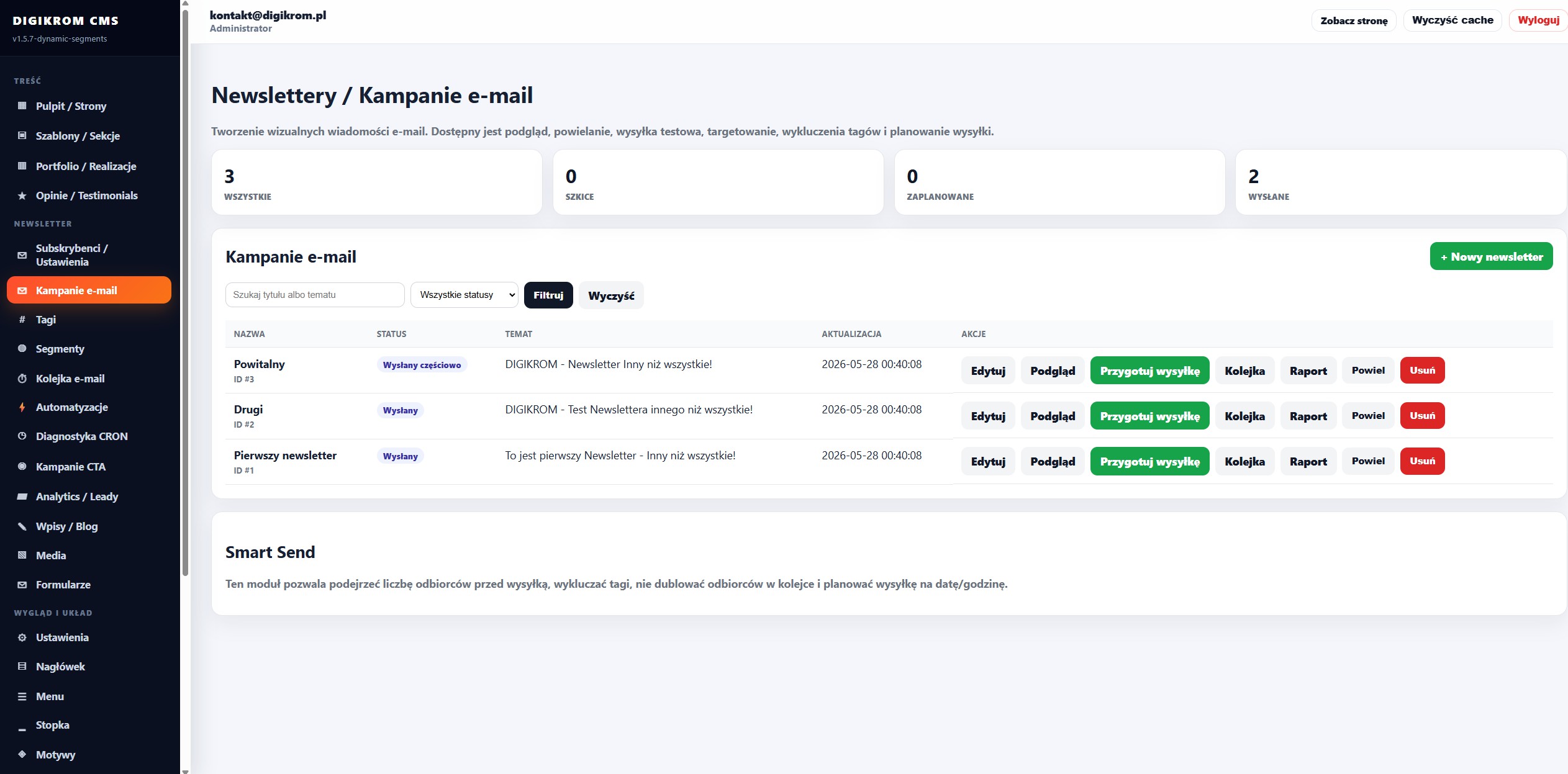Click the hamburger icon beside Menu

pos(22,696)
